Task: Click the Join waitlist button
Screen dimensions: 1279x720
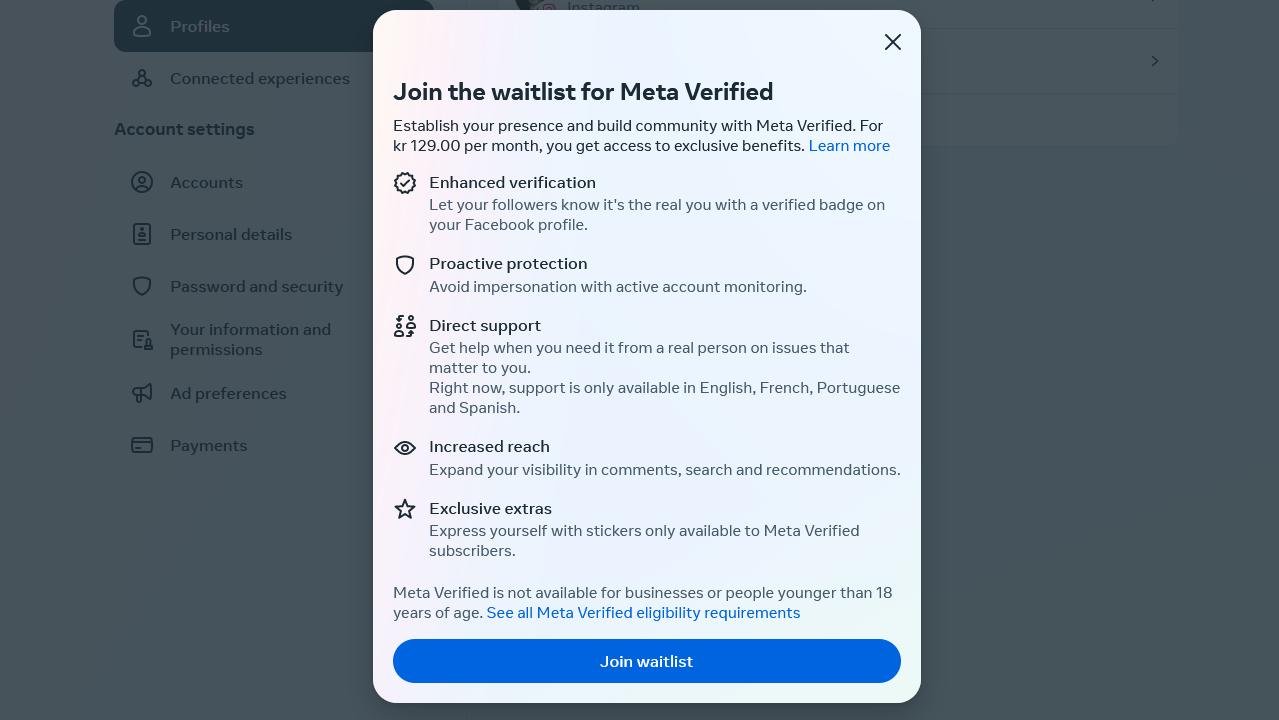Action: click(647, 661)
